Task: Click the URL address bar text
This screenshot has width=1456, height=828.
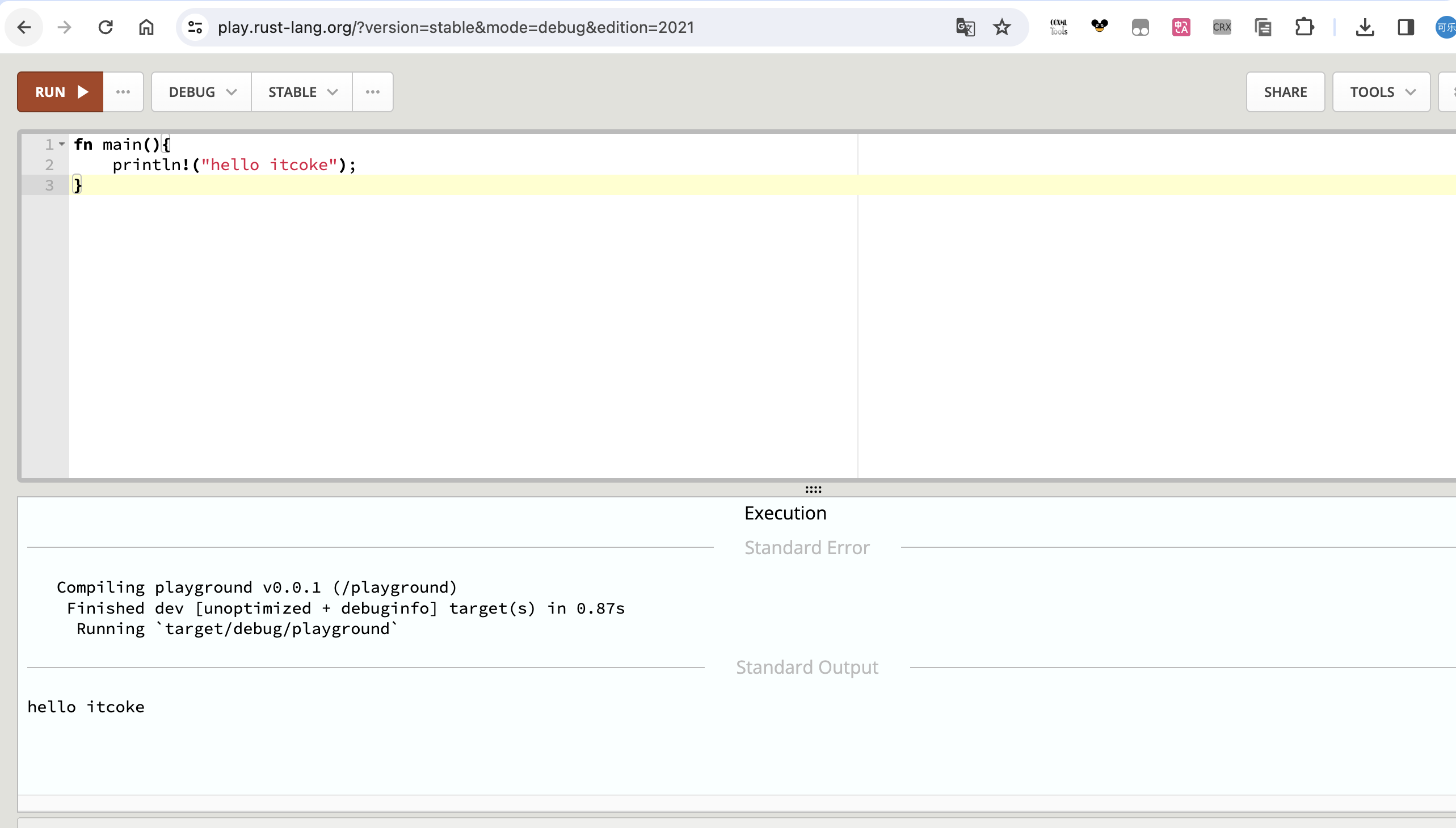Action: coord(455,27)
